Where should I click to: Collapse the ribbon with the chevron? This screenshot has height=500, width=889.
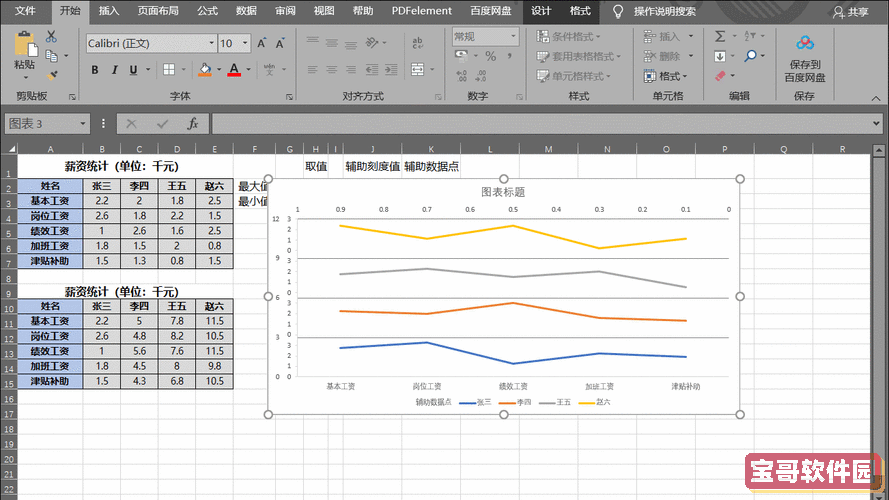tap(876, 98)
